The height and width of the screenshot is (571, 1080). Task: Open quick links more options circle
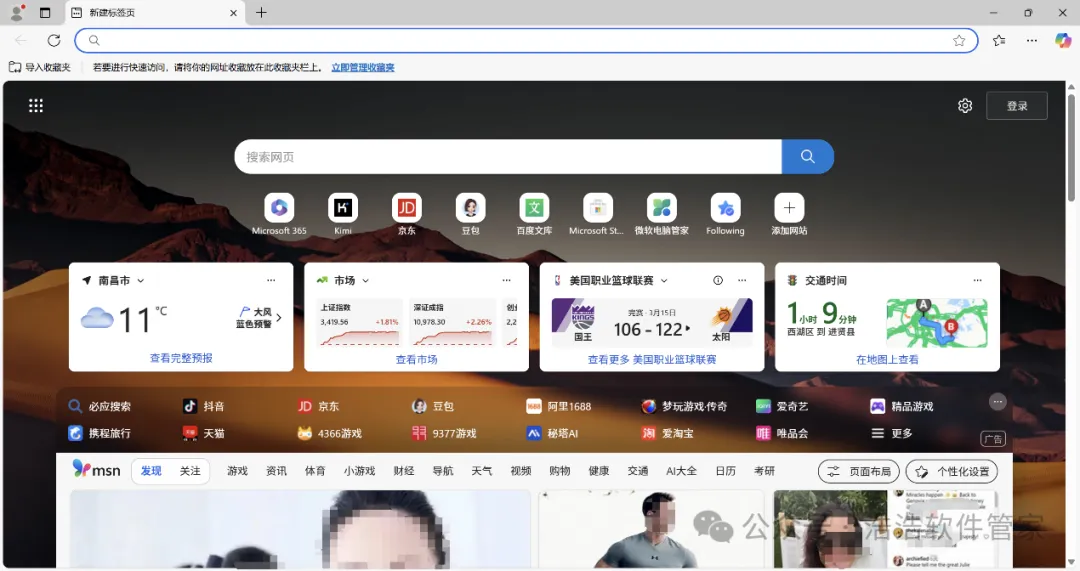click(x=997, y=402)
